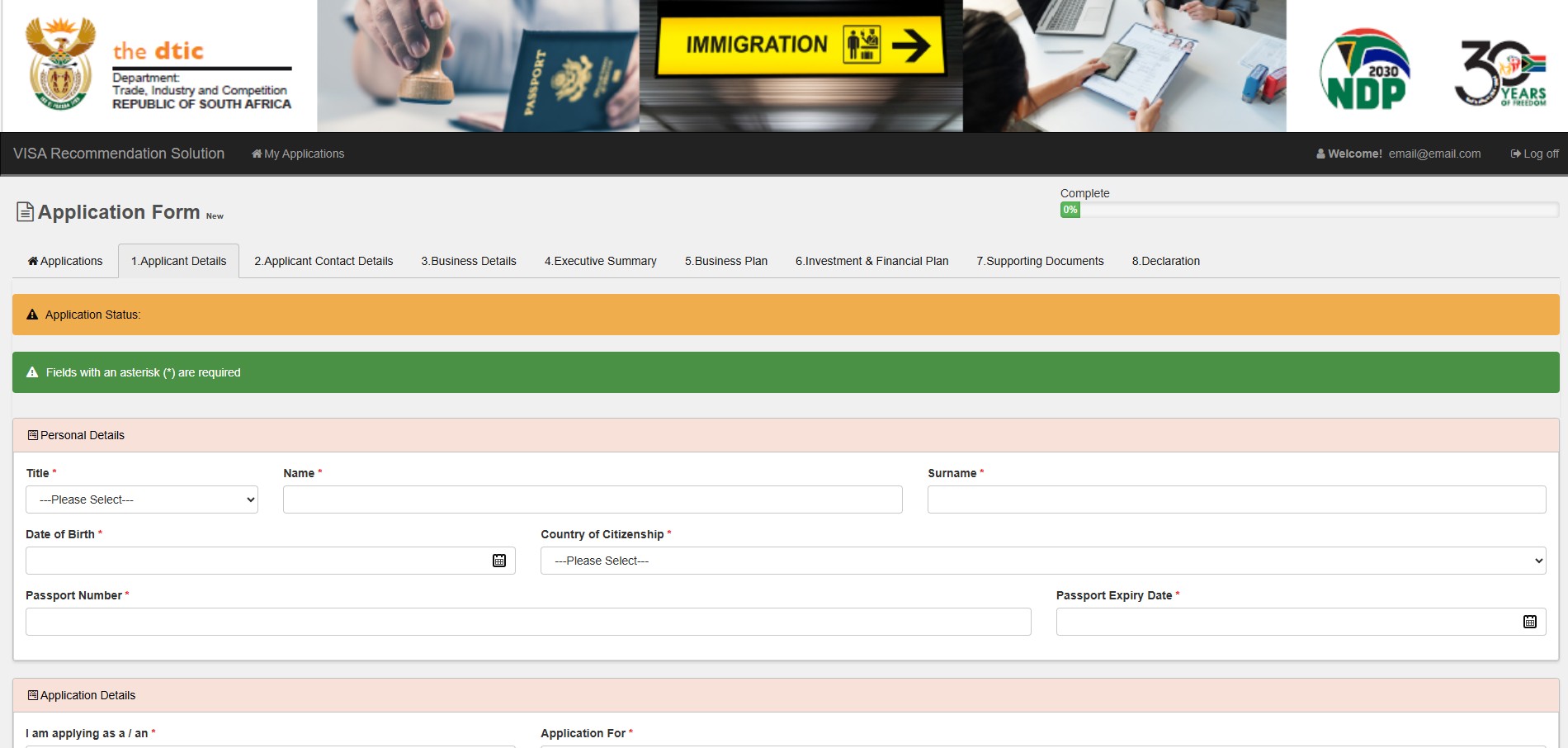Click the 0% progress indicator

(1070, 210)
